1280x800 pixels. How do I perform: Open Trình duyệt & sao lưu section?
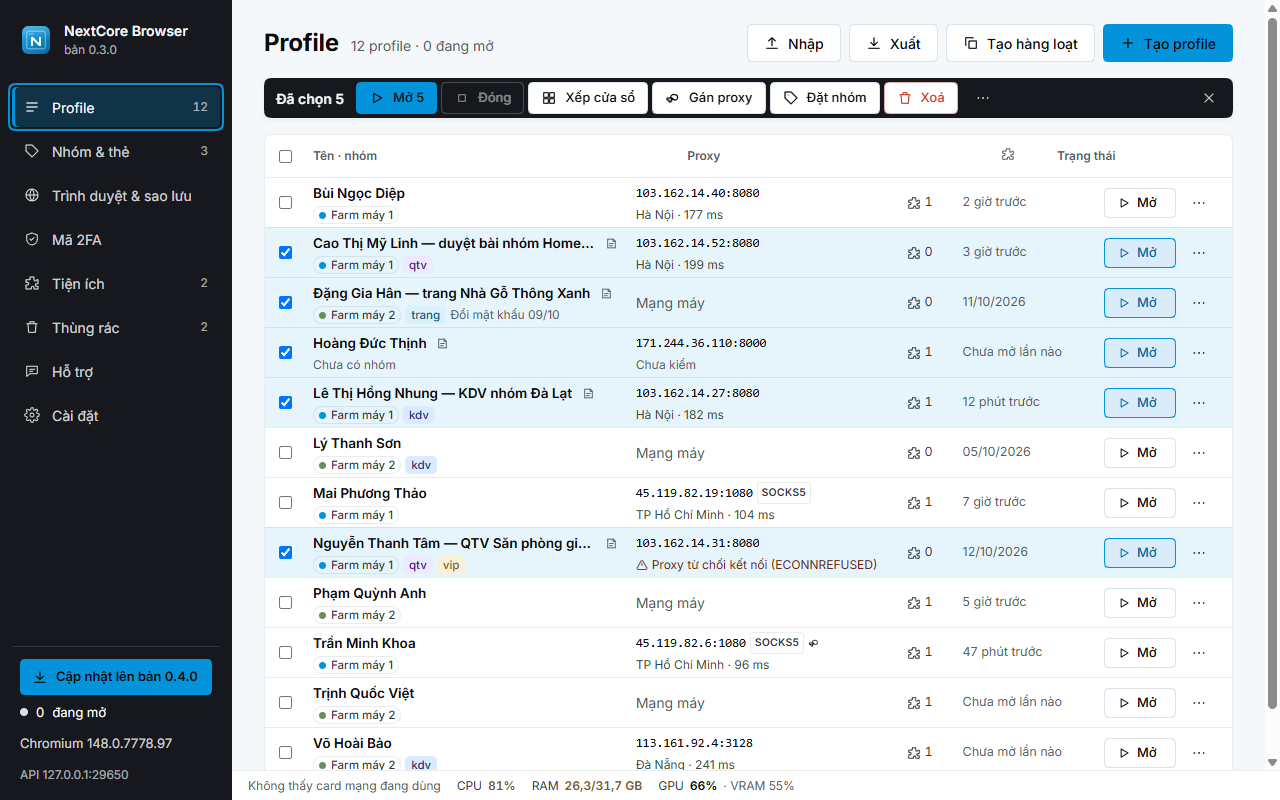pyautogui.click(x=116, y=196)
